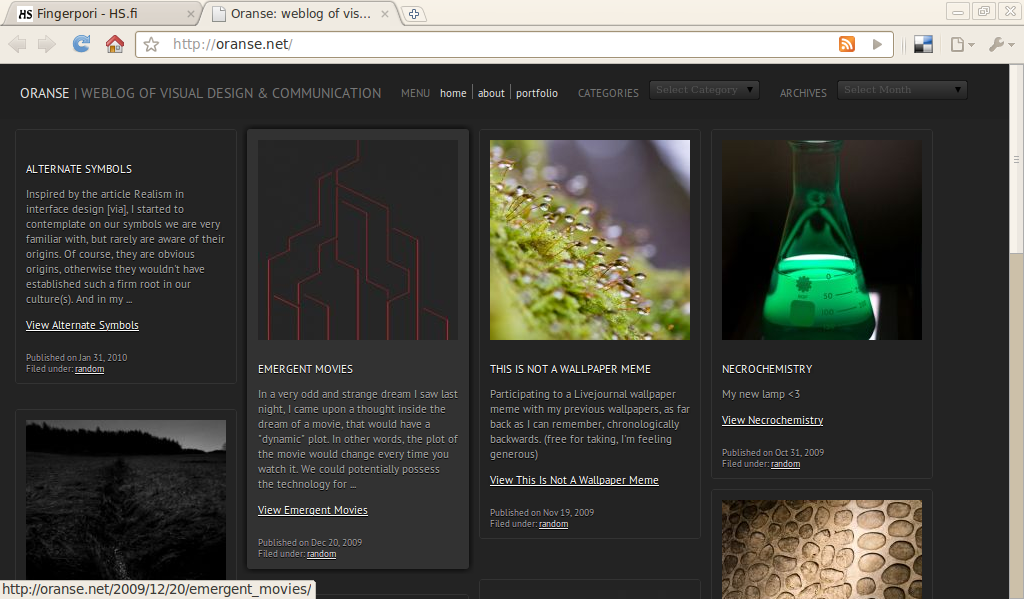Go back with the browser back arrow
The width and height of the screenshot is (1024, 599).
[x=18, y=44]
